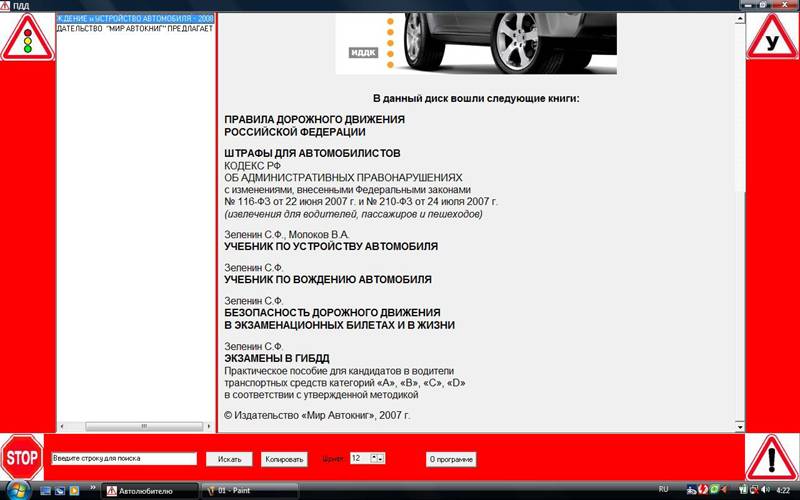Click the Копировать copy button
Image resolution: width=800 pixels, height=500 pixels.
[x=284, y=459]
